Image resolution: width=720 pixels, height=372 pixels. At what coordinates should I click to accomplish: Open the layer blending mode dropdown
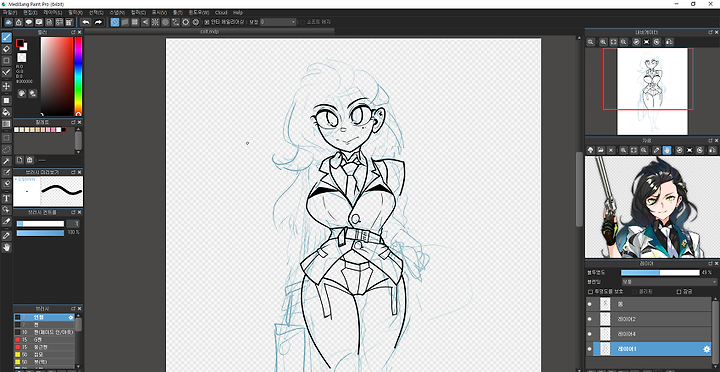click(669, 282)
